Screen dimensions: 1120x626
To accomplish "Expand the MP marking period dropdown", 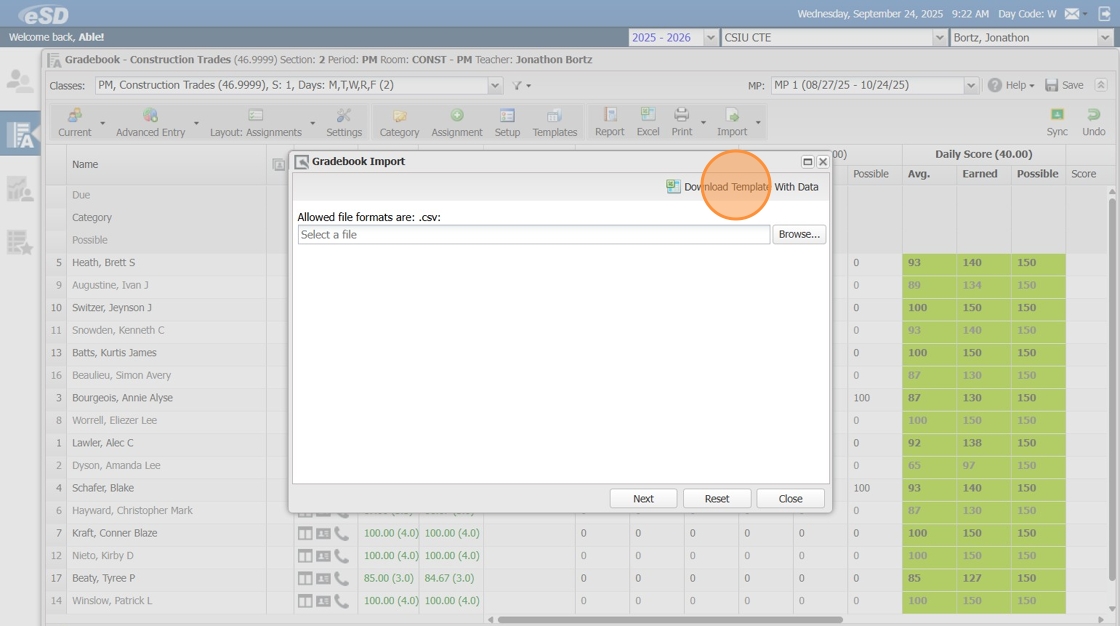I will point(970,86).
